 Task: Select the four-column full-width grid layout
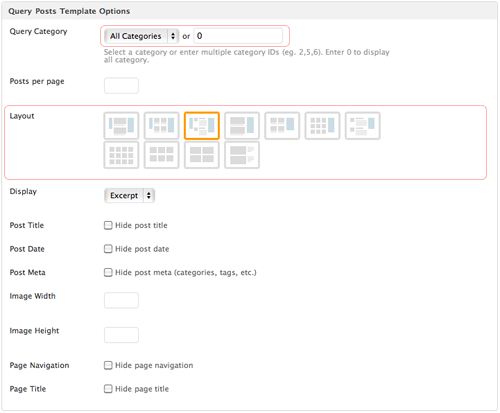121,155
